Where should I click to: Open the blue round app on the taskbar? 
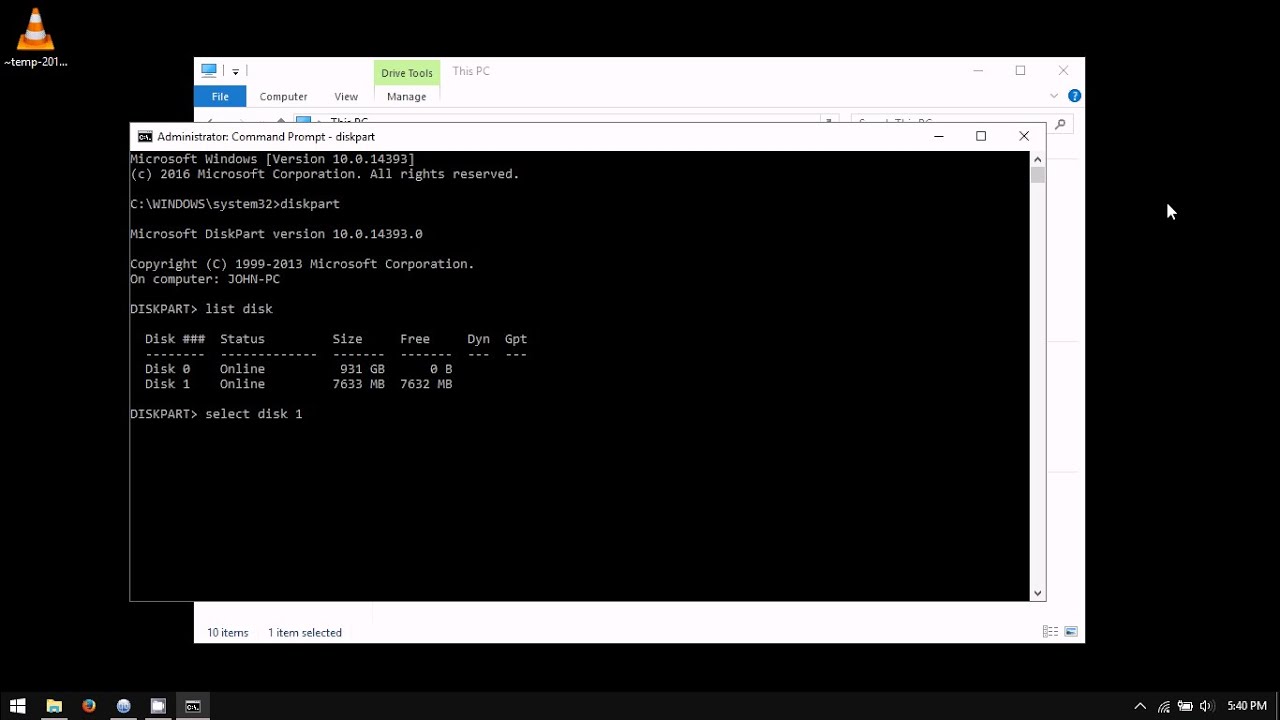[x=123, y=706]
